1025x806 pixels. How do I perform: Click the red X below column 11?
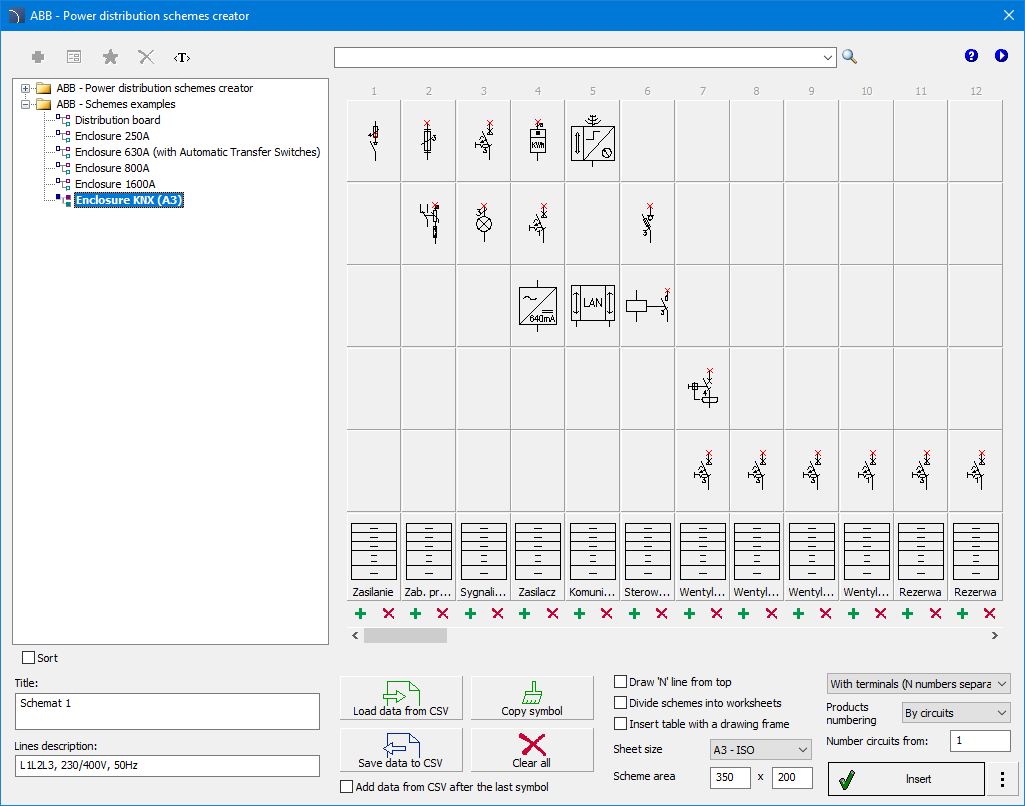(x=935, y=613)
